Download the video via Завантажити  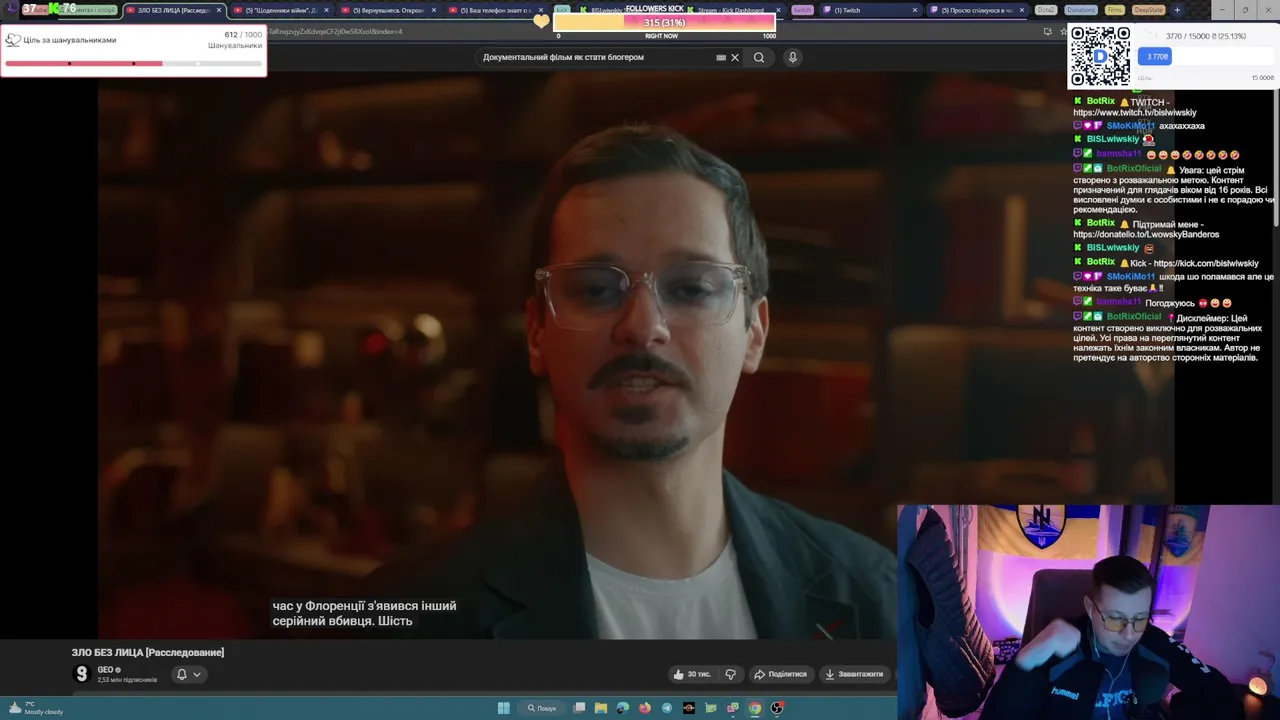pos(854,674)
